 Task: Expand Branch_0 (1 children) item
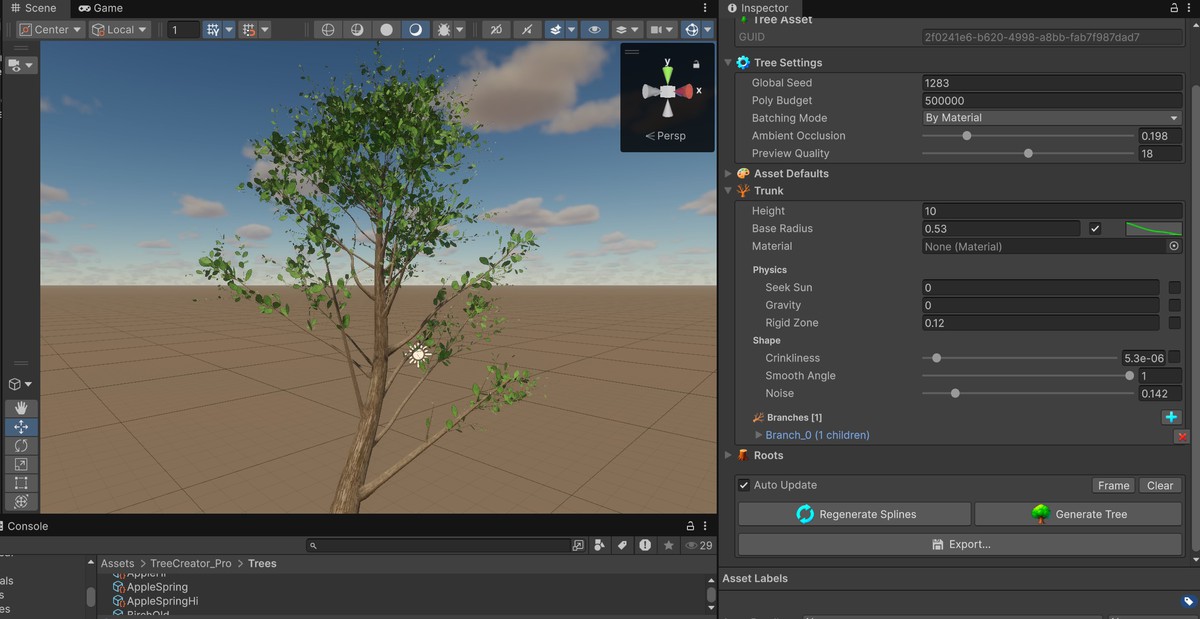click(759, 436)
